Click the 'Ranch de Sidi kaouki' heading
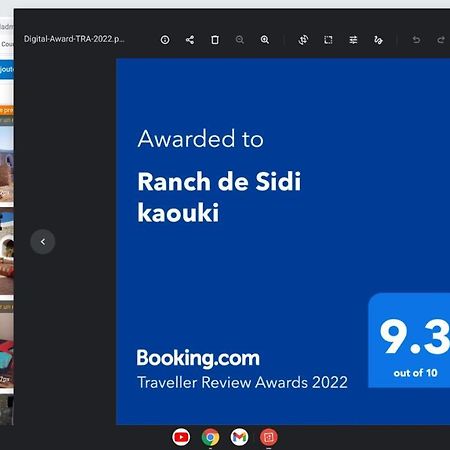 coord(219,197)
